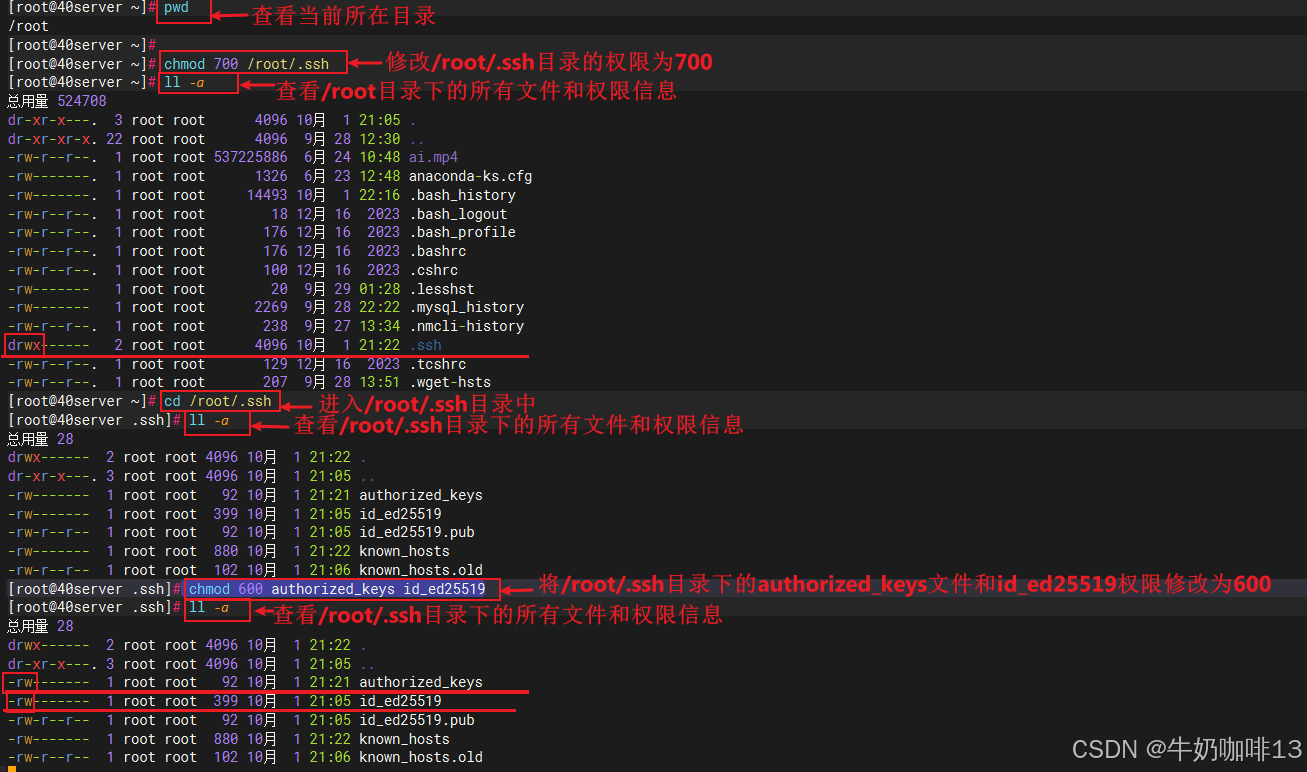1307x772 pixels.
Task: Click the .bash_profile file name
Action: click(462, 233)
